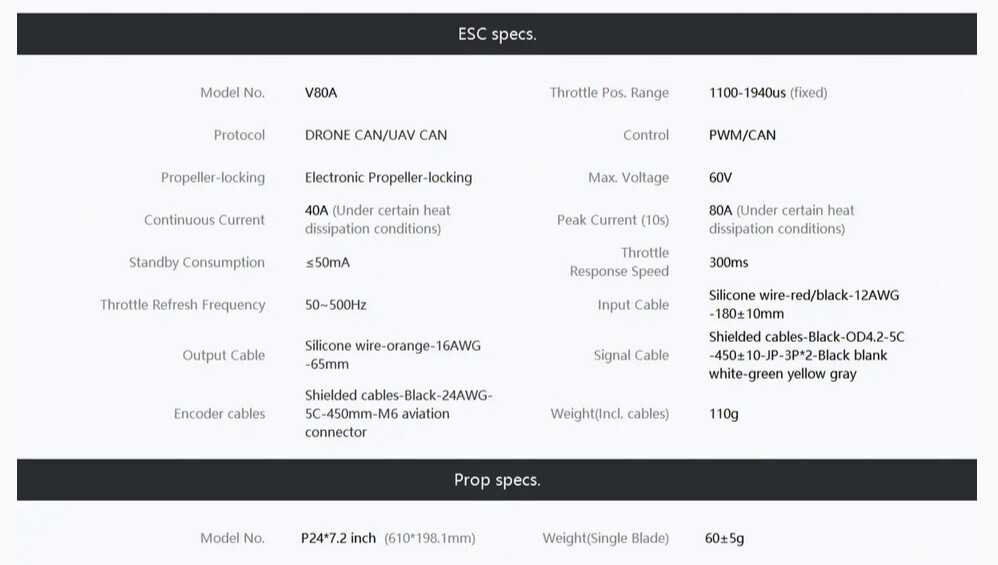This screenshot has width=998, height=565.
Task: Click the 50~500Hz refresh frequency value
Action: click(335, 305)
